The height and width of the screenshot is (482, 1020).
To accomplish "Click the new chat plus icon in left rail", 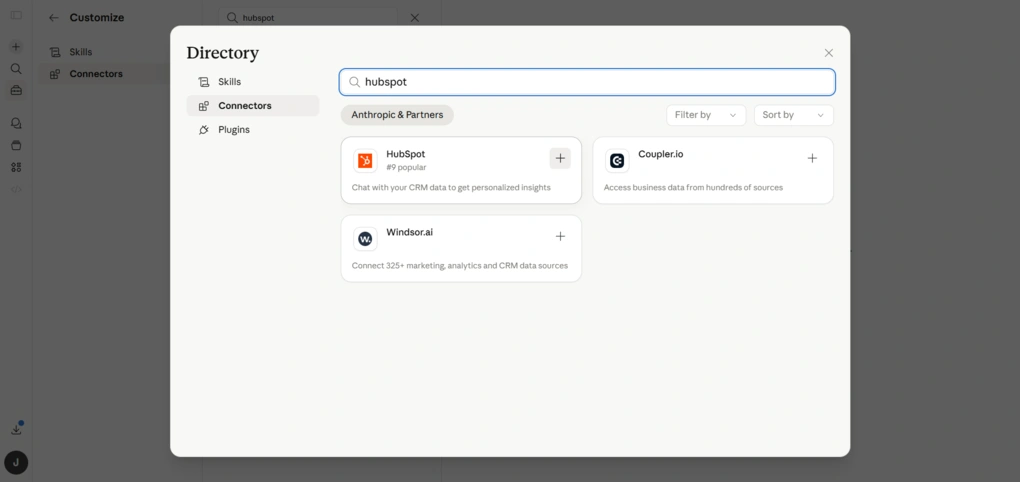I will (x=16, y=47).
